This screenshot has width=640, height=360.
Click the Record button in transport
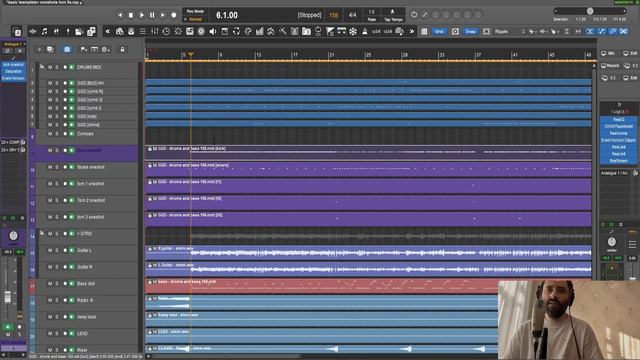pyautogui.click(x=173, y=15)
